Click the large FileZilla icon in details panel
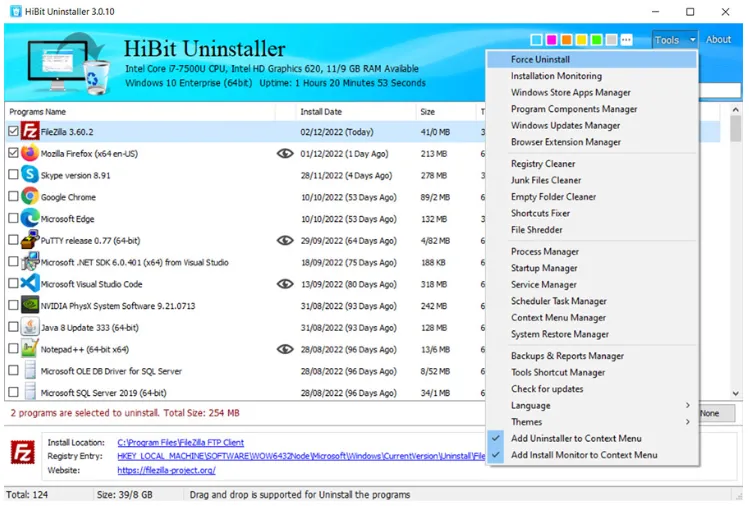Viewport: 749px width, 506px height. (22, 452)
